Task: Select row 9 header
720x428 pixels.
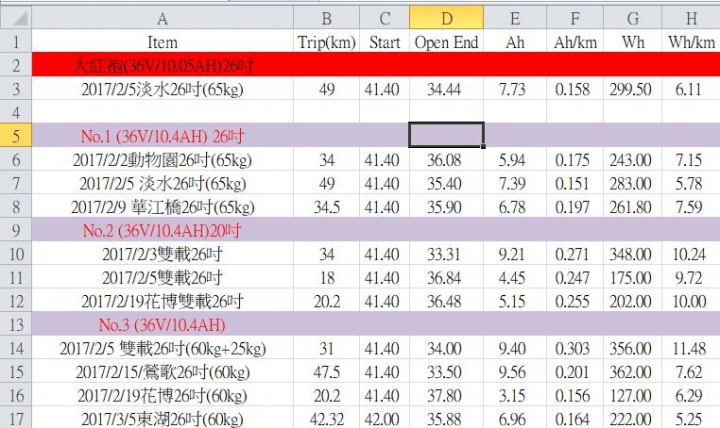Action: (x=16, y=230)
